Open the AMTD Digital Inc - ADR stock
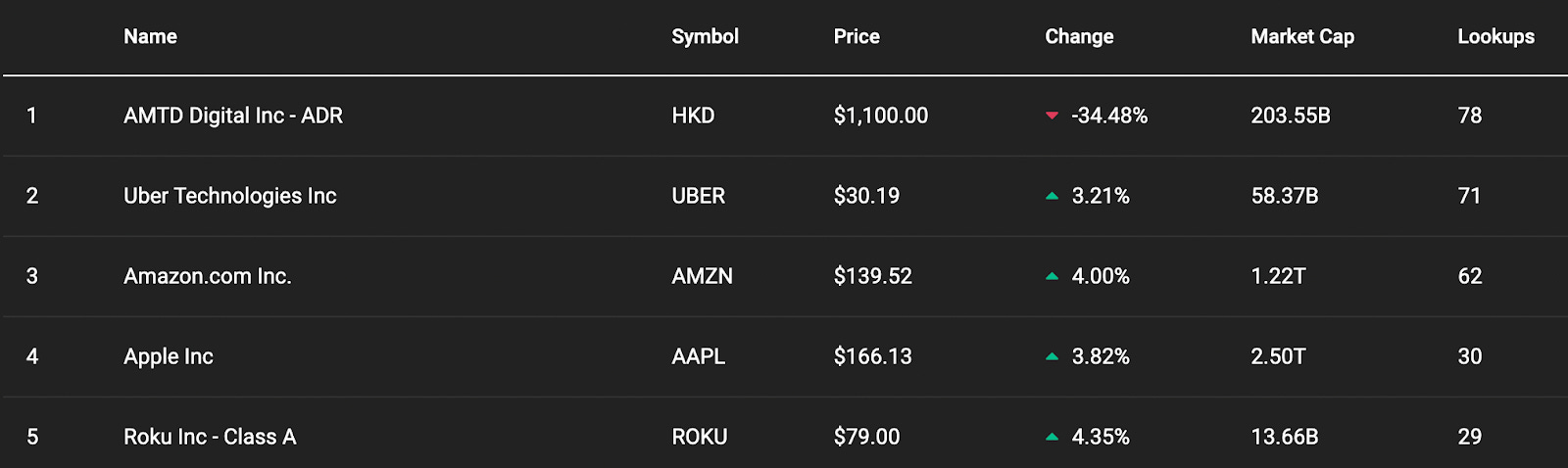1568x468 pixels. click(233, 116)
